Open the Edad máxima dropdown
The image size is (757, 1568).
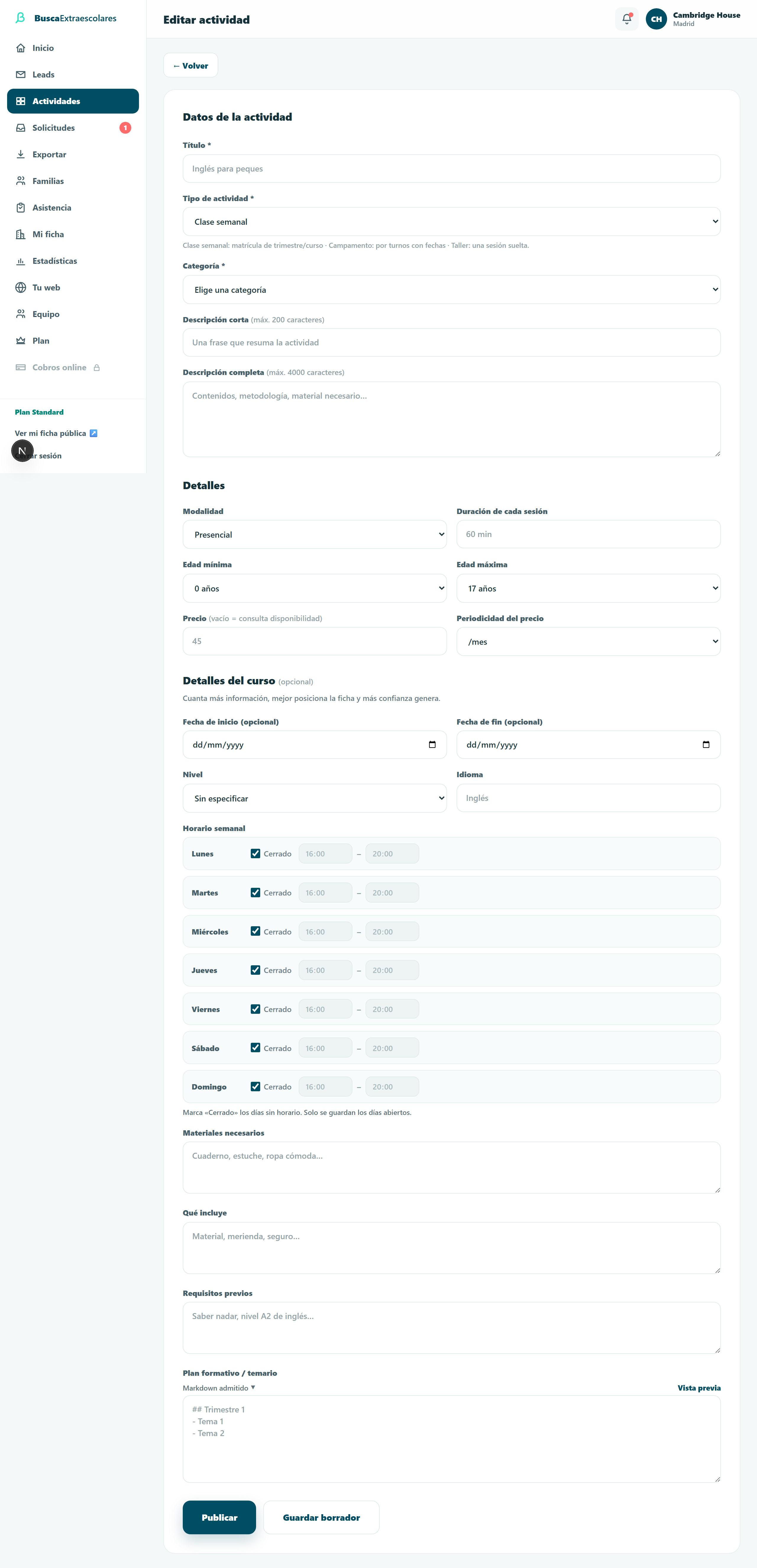[x=588, y=589]
